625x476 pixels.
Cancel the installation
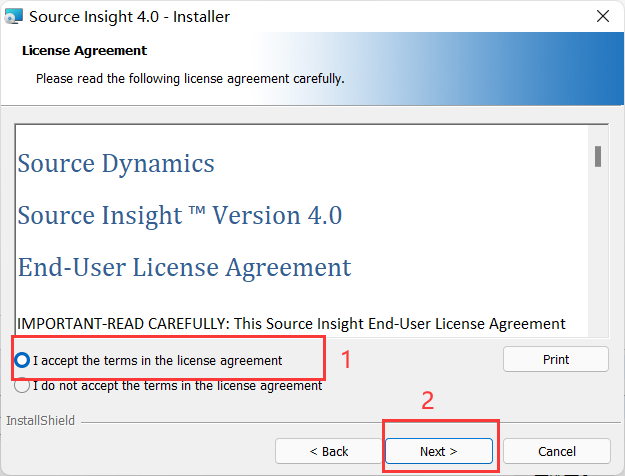[x=557, y=451]
